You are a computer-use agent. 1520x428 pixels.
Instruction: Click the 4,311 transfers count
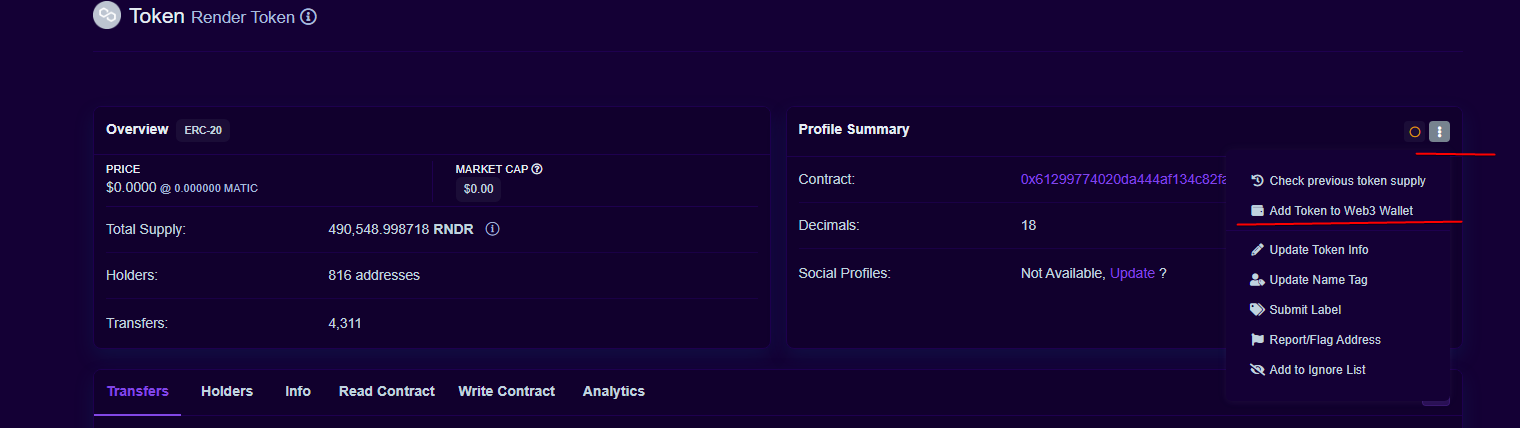pyautogui.click(x=344, y=323)
